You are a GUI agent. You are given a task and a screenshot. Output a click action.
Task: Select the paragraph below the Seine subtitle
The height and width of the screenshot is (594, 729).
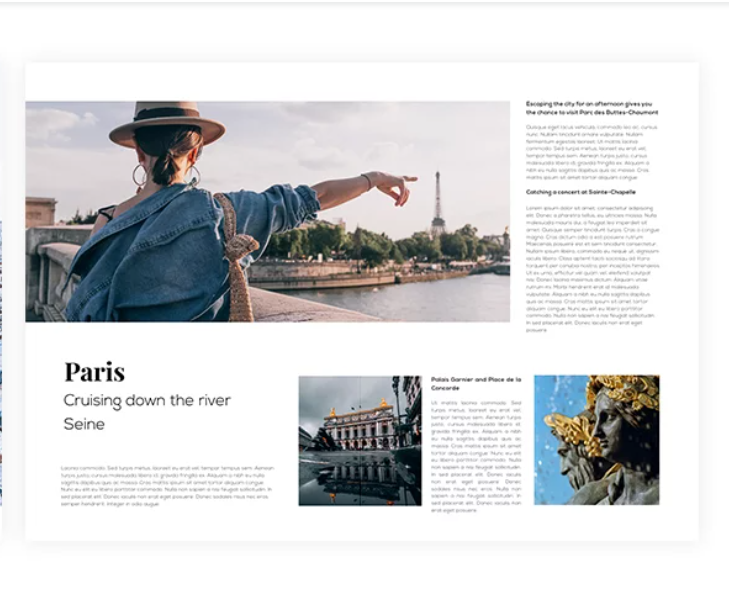[166, 485]
